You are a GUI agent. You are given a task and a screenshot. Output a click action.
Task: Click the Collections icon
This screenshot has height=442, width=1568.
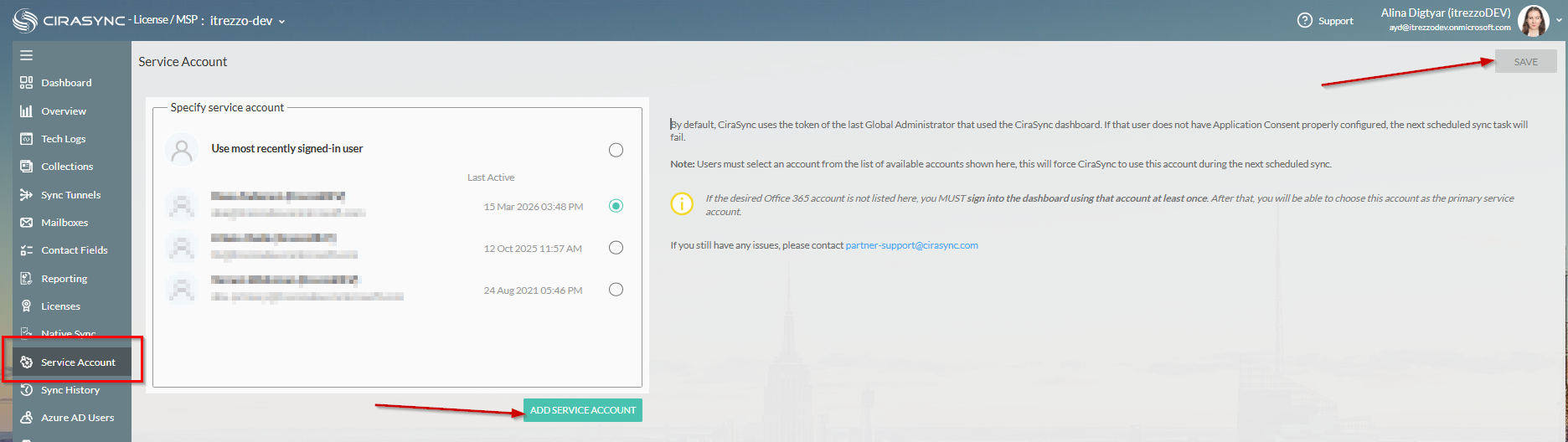(x=26, y=167)
